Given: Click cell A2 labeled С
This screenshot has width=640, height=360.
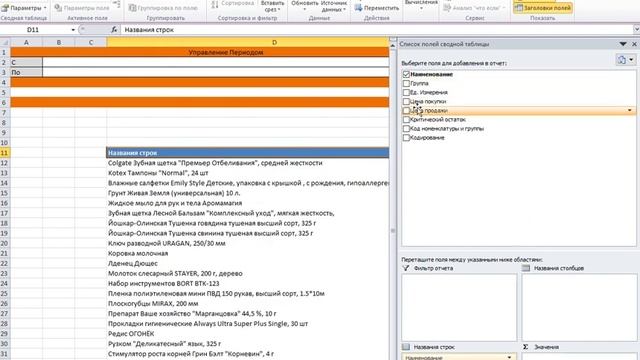Looking at the screenshot, I should (x=26, y=62).
